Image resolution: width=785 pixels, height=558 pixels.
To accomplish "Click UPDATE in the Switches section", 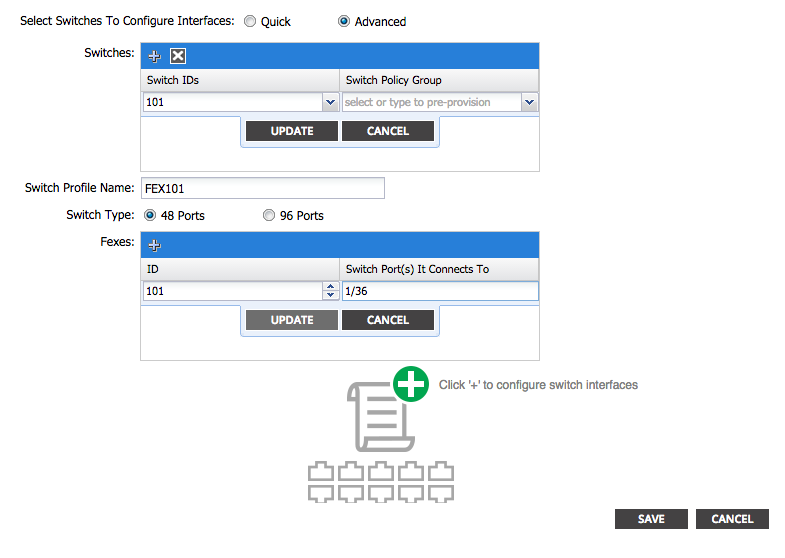I will point(292,131).
